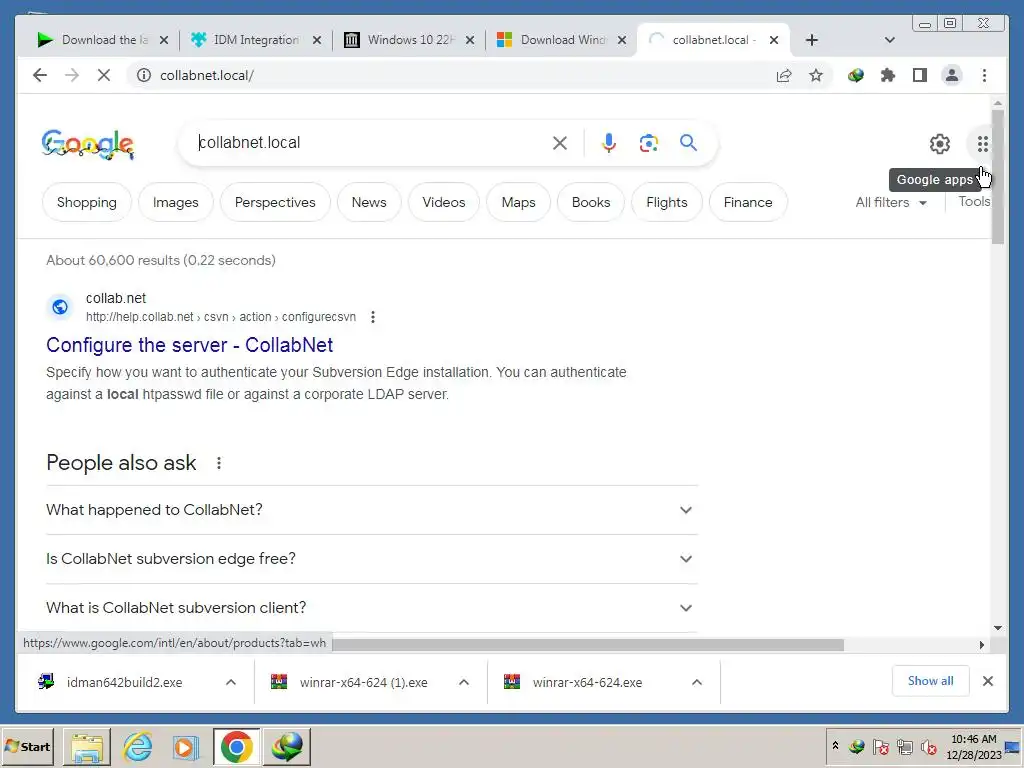The height and width of the screenshot is (768, 1024).
Task: Open the Tools search option
Action: pos(974,202)
